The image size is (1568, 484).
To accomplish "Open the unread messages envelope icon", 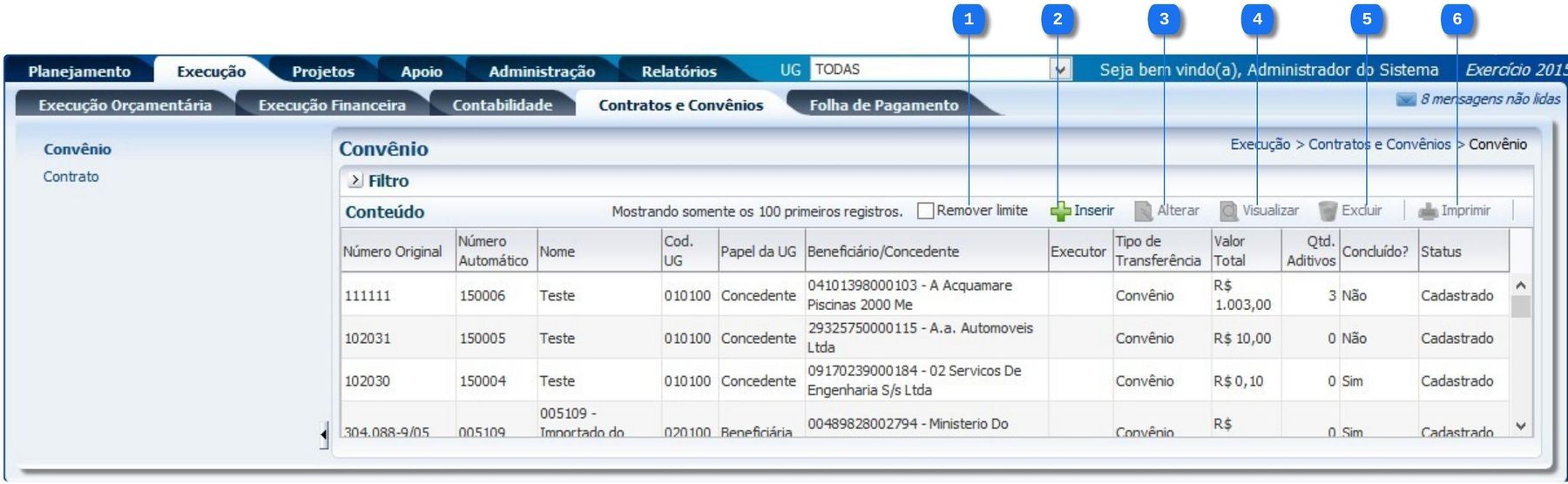I will 1405,99.
